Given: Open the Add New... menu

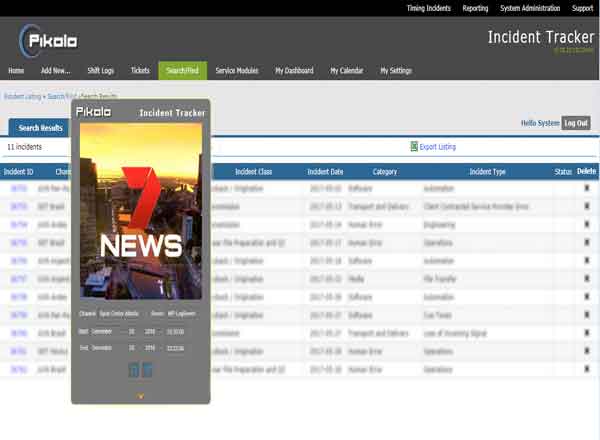Looking at the screenshot, I should (55, 70).
